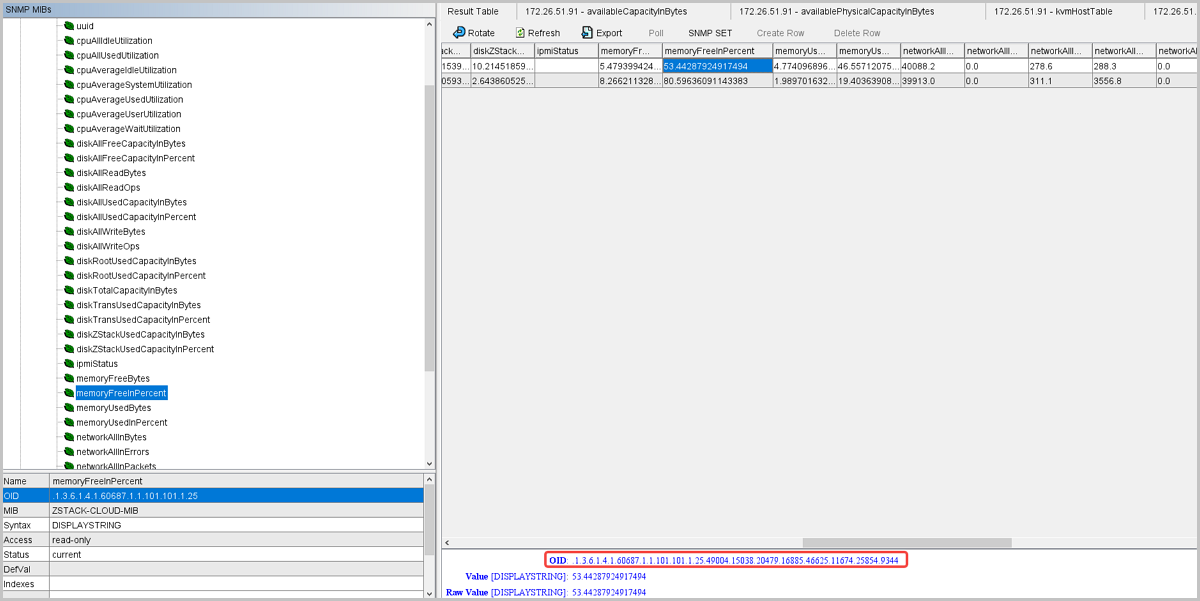
Task: Click the Rotate toolbar icon
Action: [460, 33]
